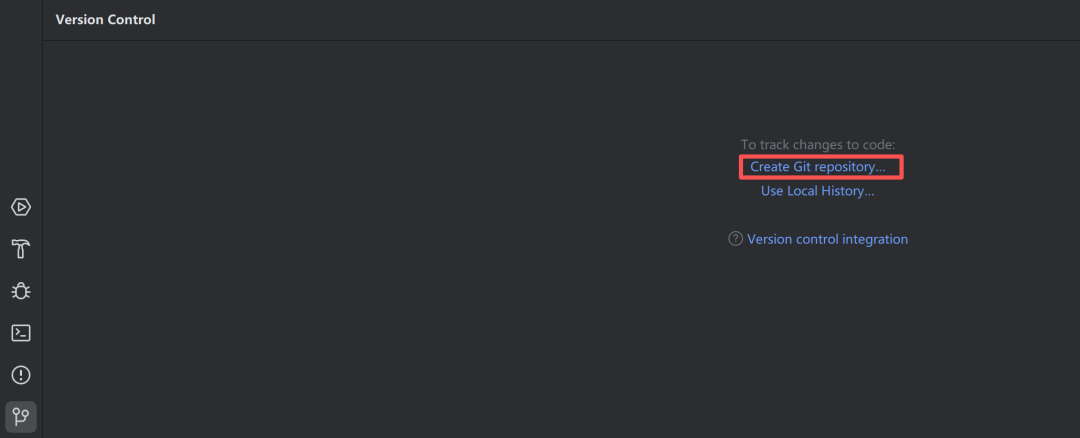The height and width of the screenshot is (438, 1080).
Task: Hide the Version Control panel via branch icon
Action: [x=21, y=417]
